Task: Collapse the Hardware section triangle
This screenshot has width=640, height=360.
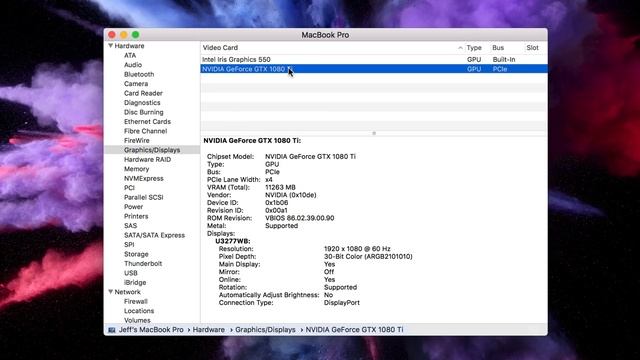Action: click(x=111, y=46)
